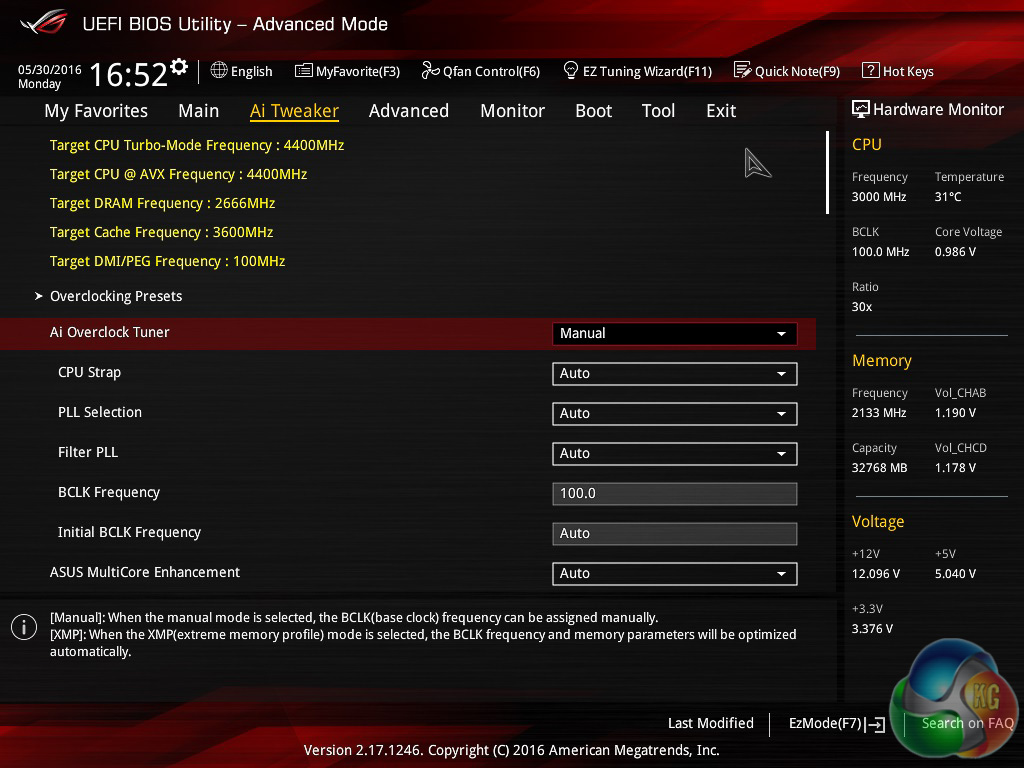Expand Overclocking Presets submenu
This screenshot has width=1024, height=768.
[x=116, y=296]
